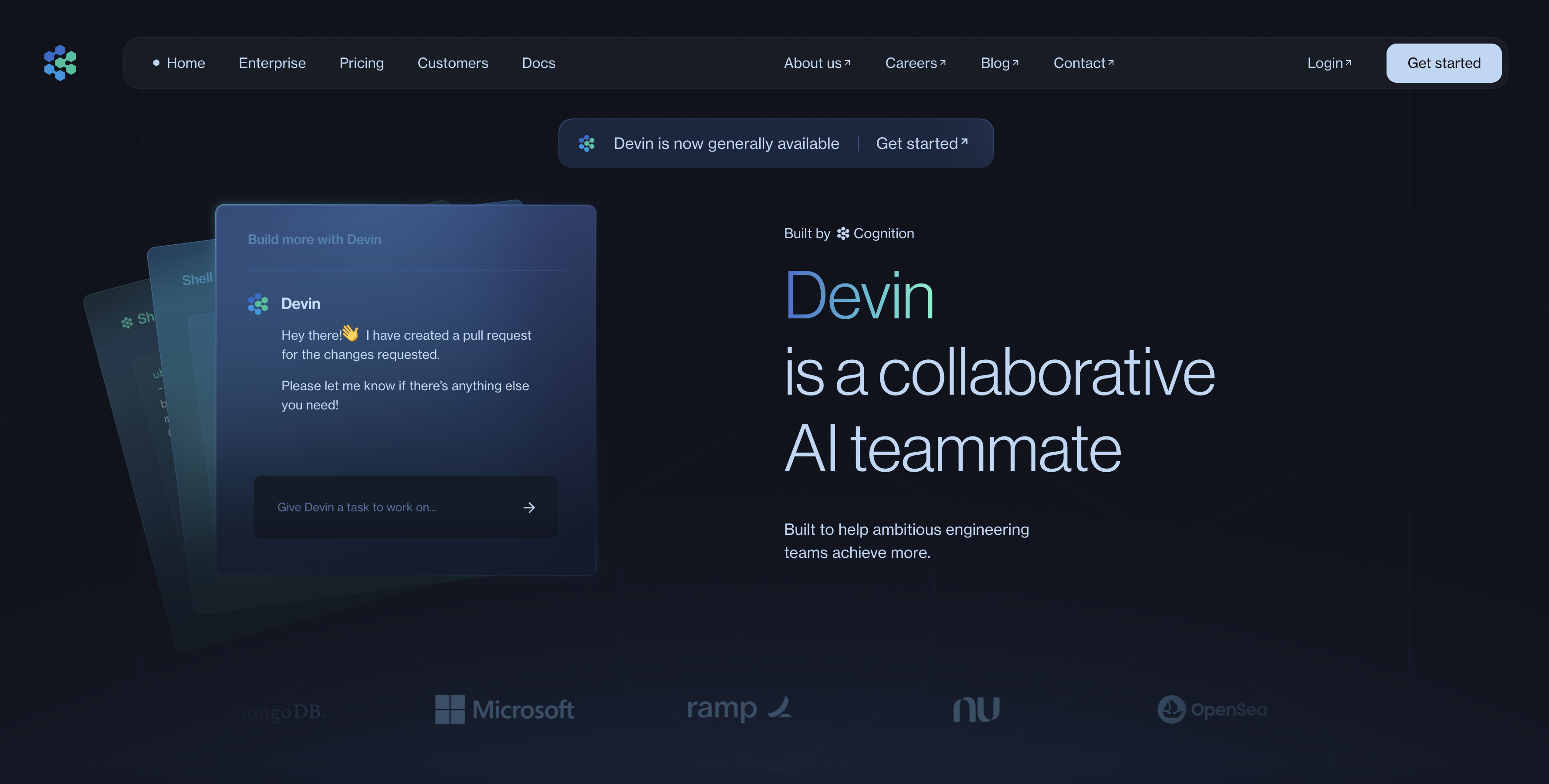Open the Contact link
The image size is (1549, 784).
coord(1084,63)
